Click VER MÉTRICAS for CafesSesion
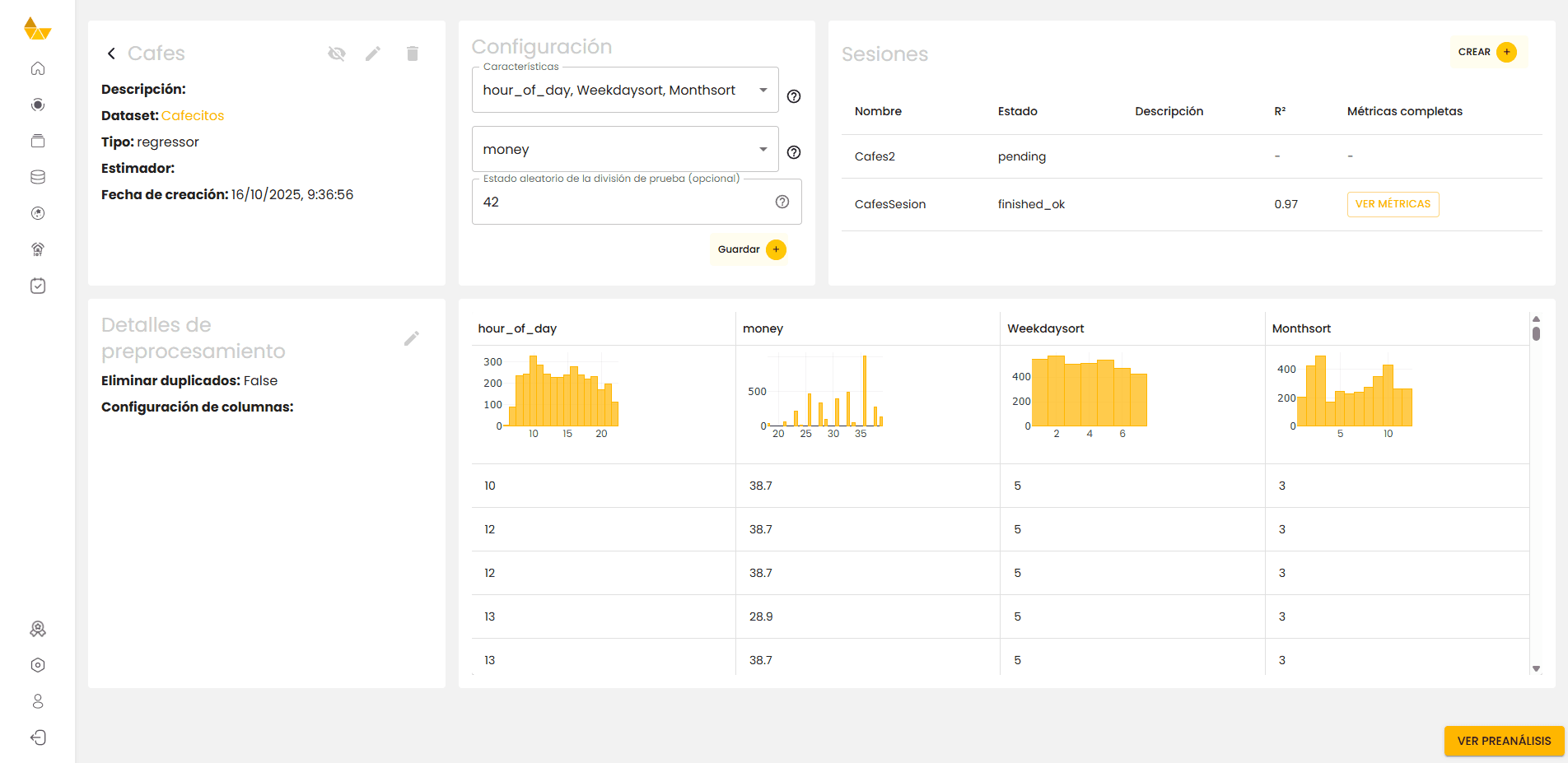Screen dimensions: 1568x763 1393,204
